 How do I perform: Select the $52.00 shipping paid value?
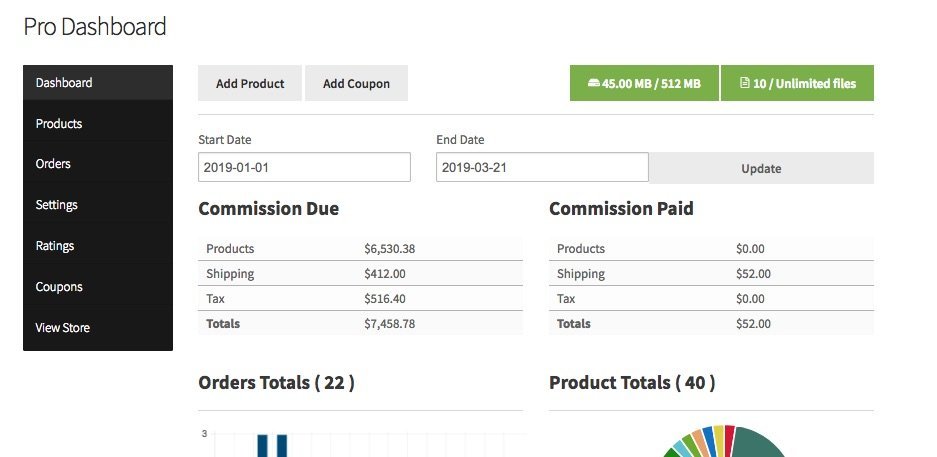(754, 274)
